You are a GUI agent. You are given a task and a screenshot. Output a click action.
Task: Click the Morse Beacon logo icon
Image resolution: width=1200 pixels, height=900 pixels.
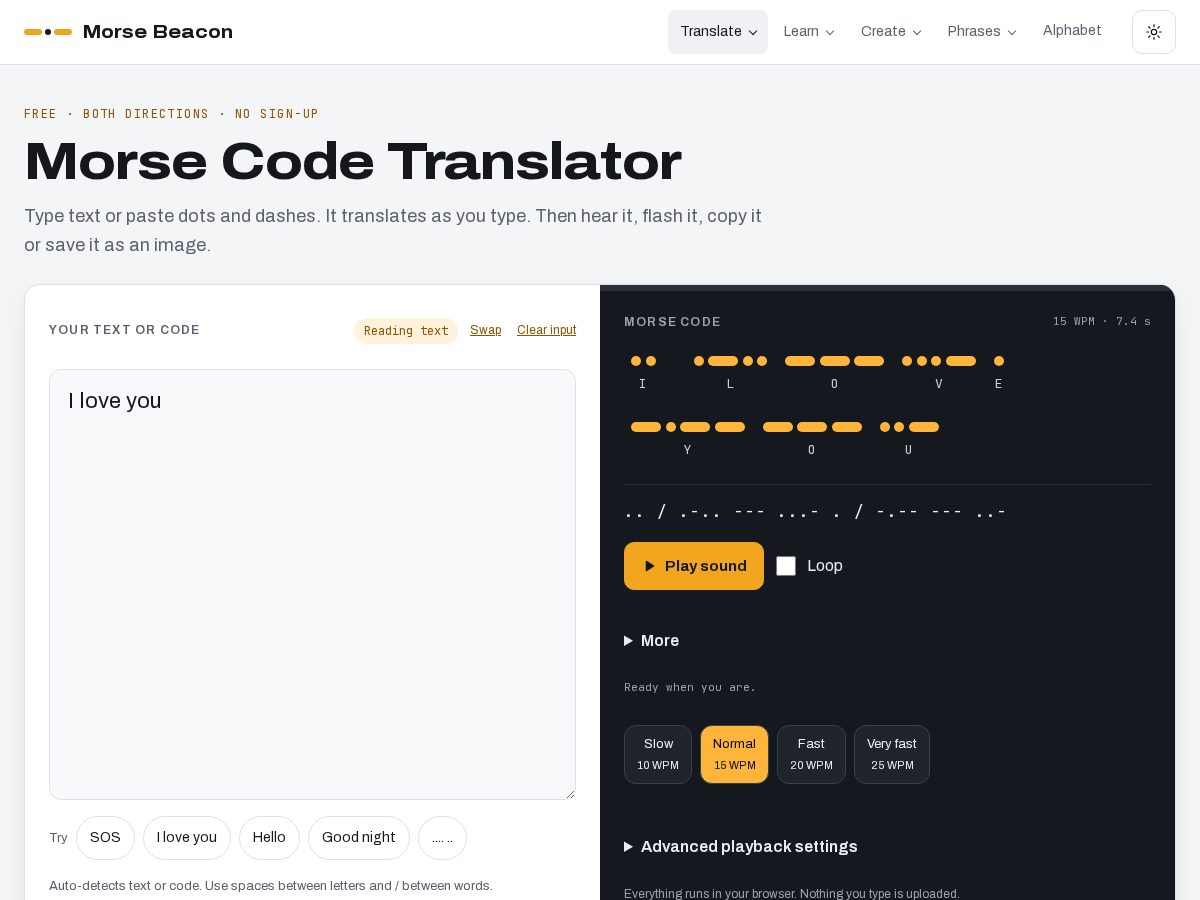(x=48, y=32)
